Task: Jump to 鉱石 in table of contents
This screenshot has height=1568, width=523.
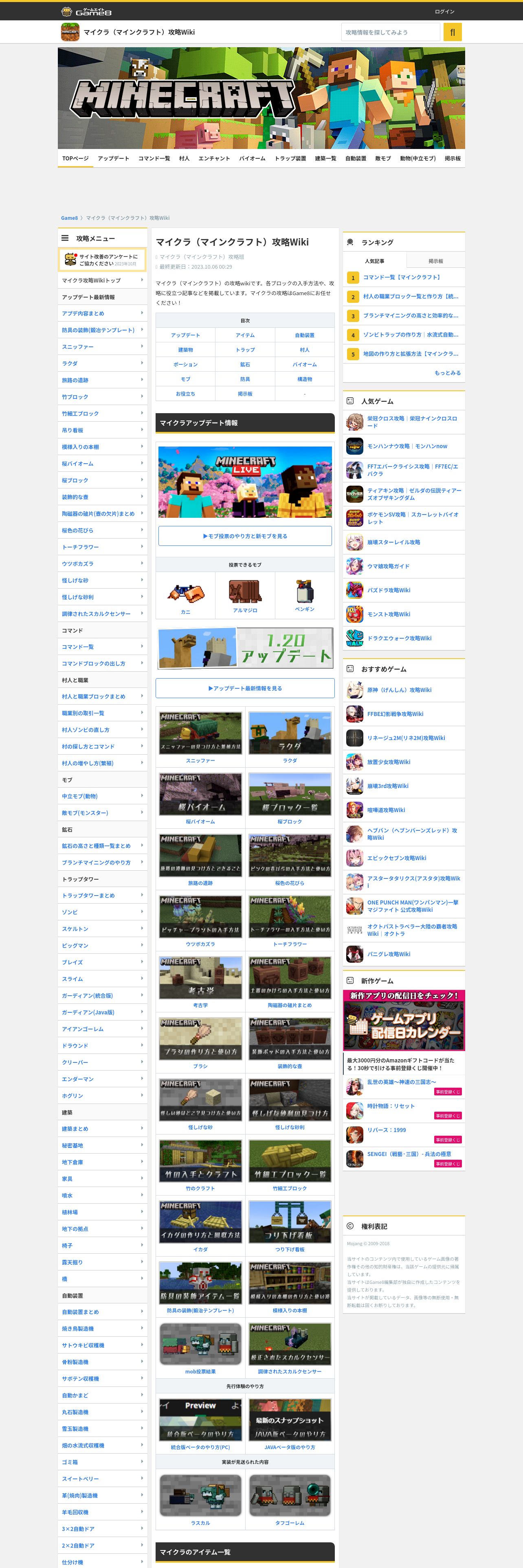Action: (x=245, y=365)
